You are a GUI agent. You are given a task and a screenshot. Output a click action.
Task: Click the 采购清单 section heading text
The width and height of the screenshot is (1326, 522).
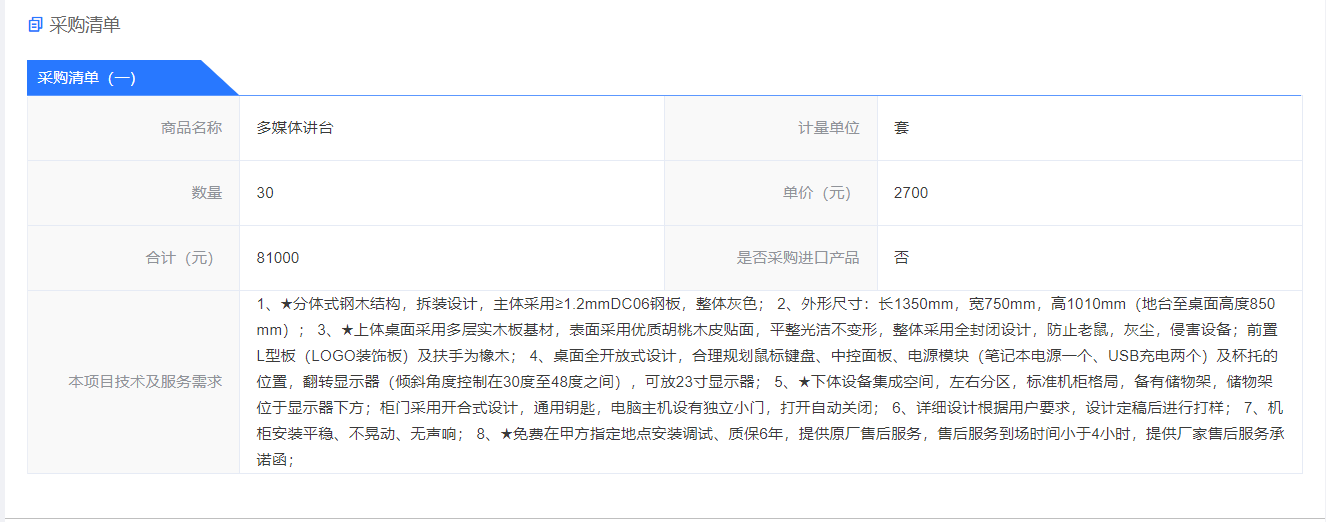click(x=85, y=25)
